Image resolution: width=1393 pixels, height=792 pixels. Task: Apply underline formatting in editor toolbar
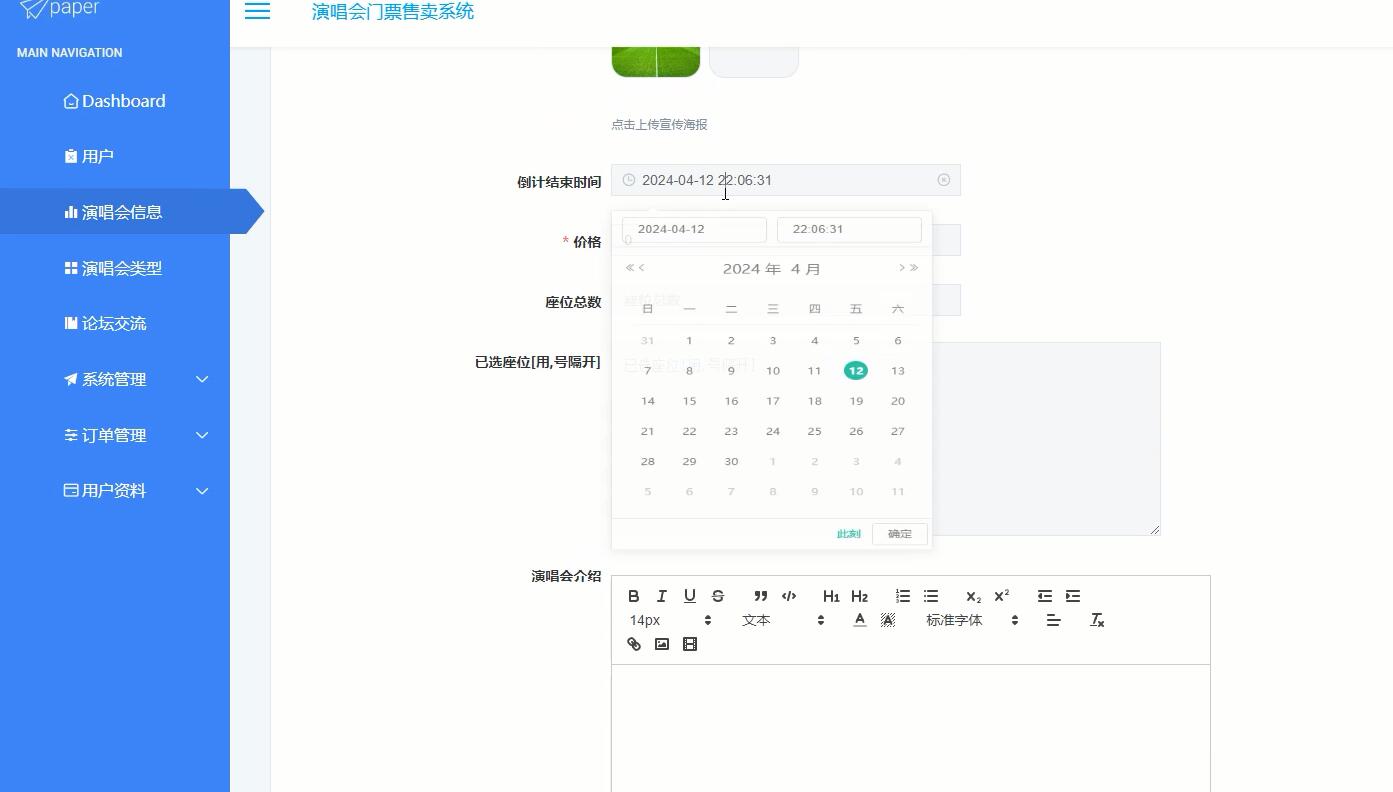point(689,596)
